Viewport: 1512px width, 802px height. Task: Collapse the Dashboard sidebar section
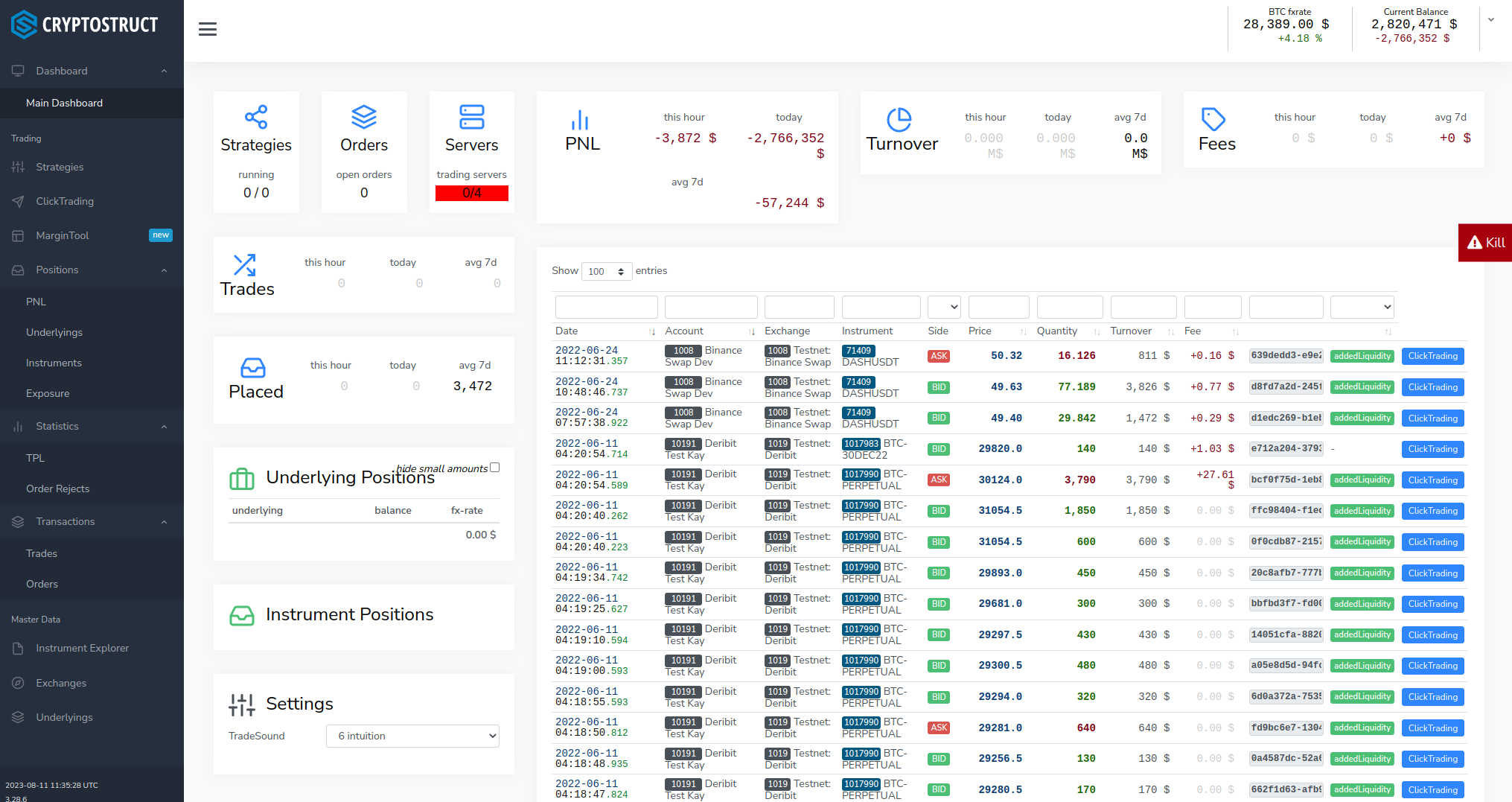(164, 71)
